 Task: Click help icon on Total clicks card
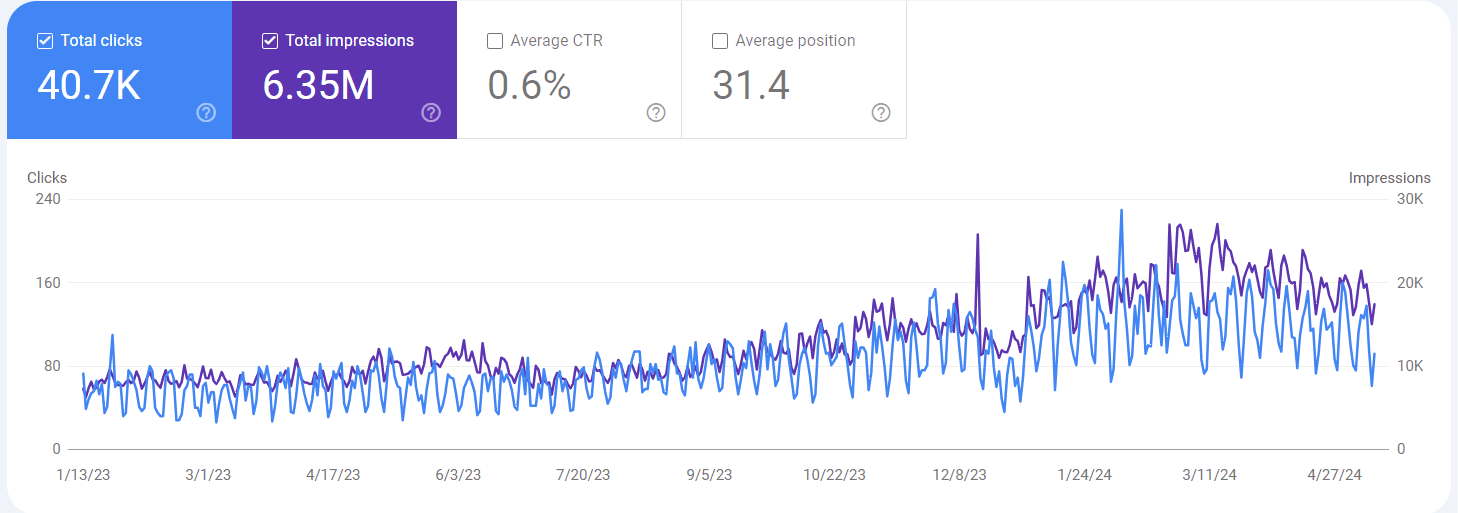206,113
